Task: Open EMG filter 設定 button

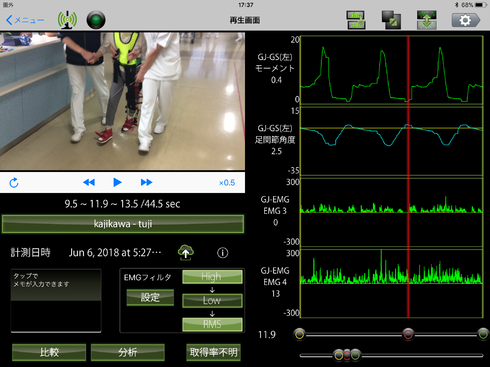Action: (150, 297)
